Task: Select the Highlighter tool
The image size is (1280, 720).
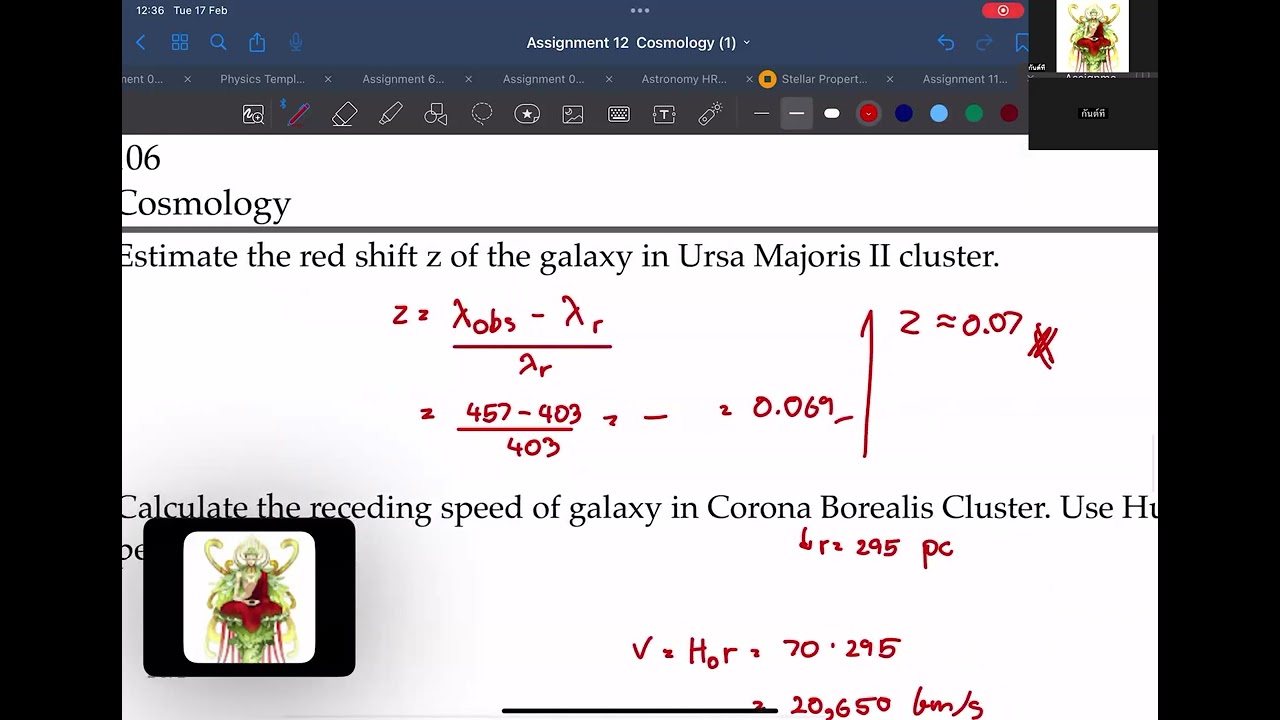Action: pos(390,114)
